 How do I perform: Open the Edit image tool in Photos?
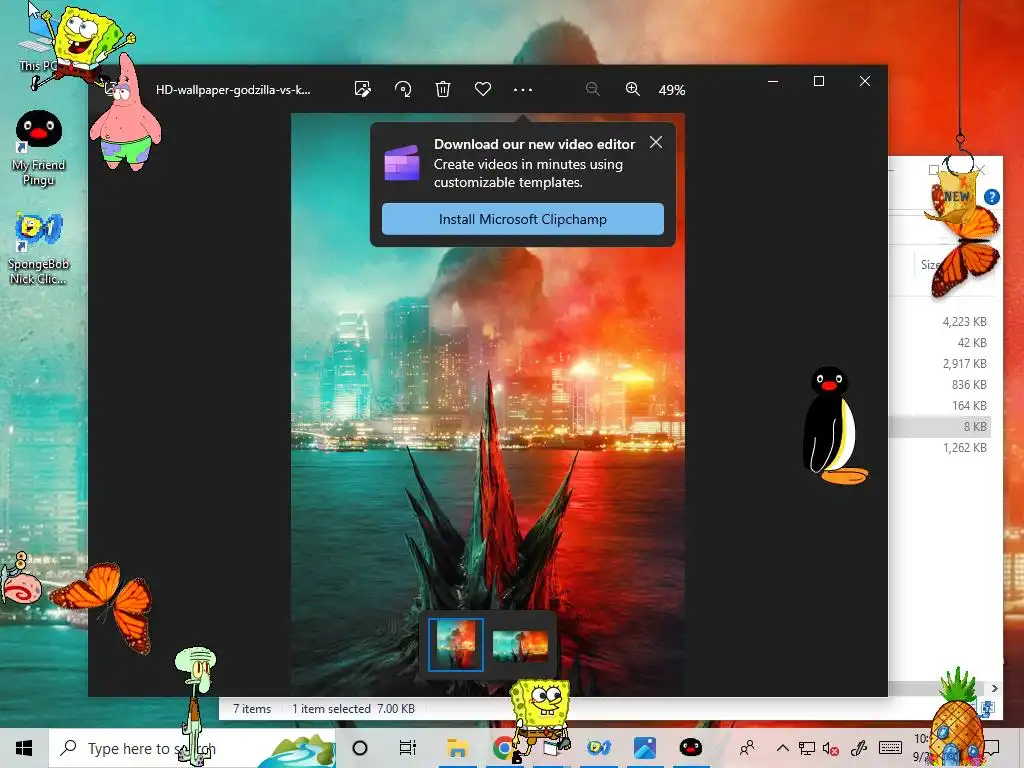pos(362,89)
